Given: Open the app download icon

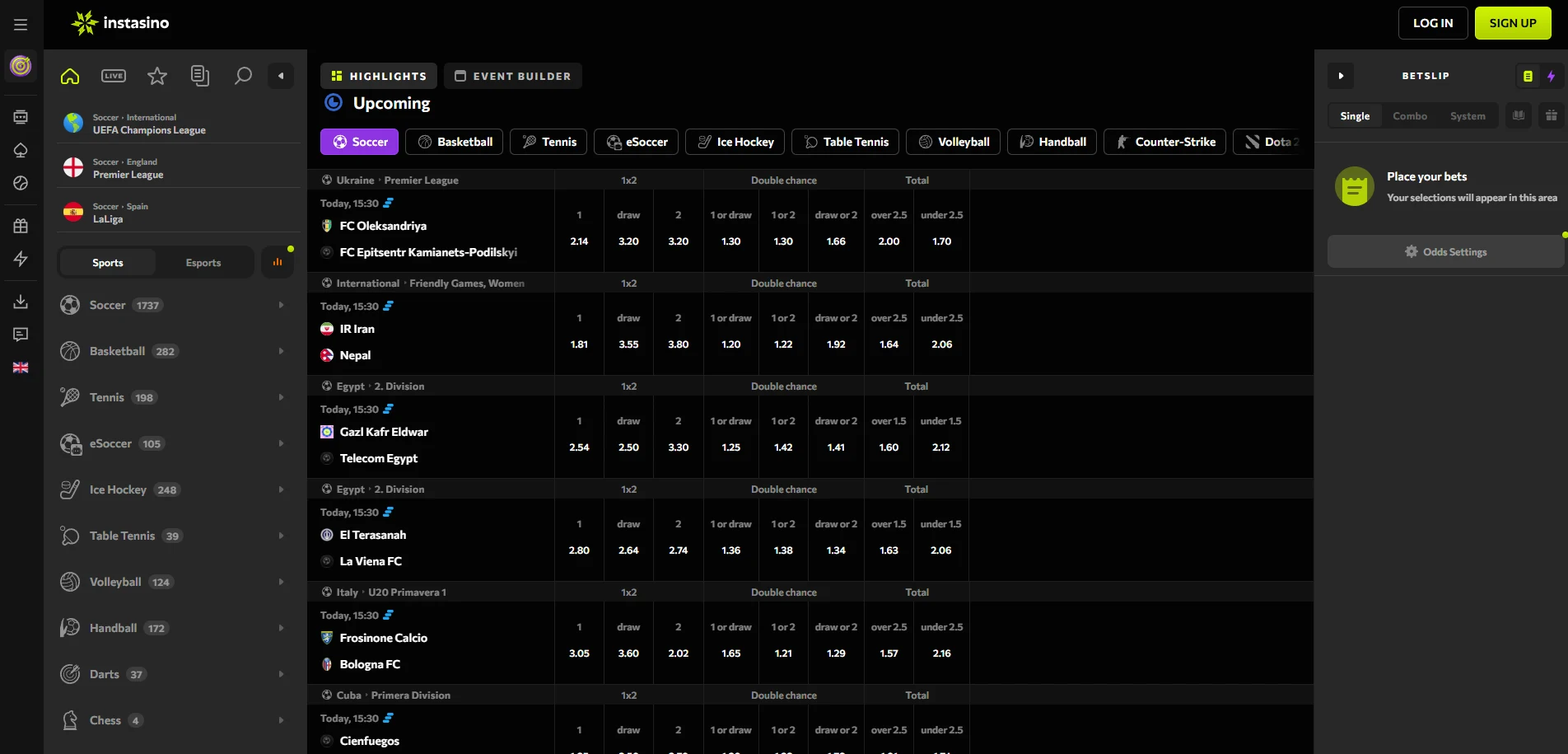Looking at the screenshot, I should 21,301.
